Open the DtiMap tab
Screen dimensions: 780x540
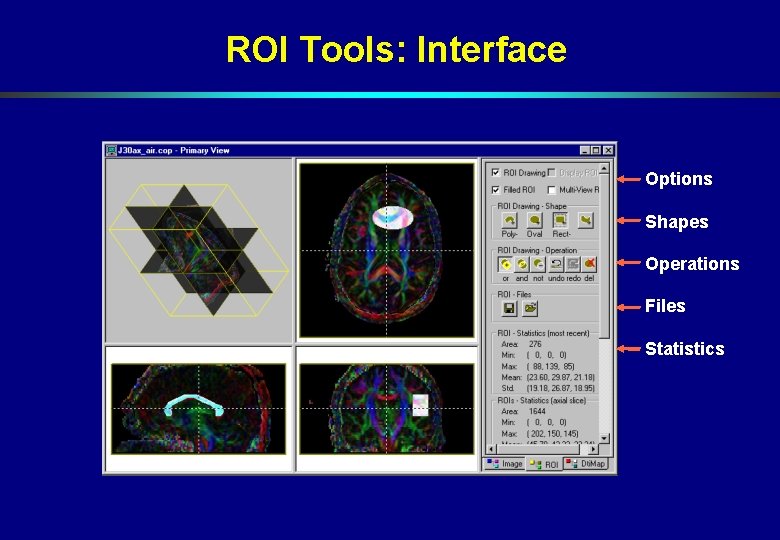coord(585,464)
